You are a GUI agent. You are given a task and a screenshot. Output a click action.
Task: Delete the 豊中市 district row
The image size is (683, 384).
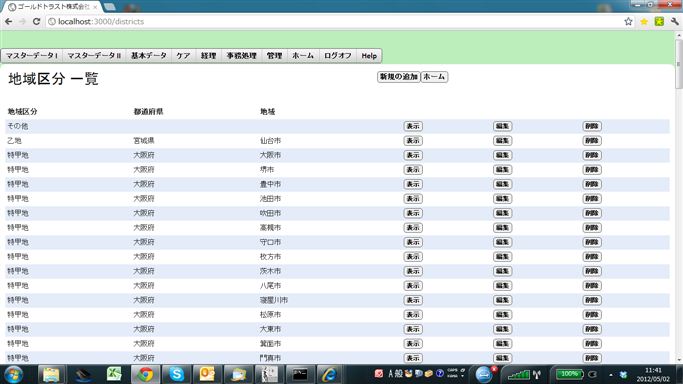(592, 184)
